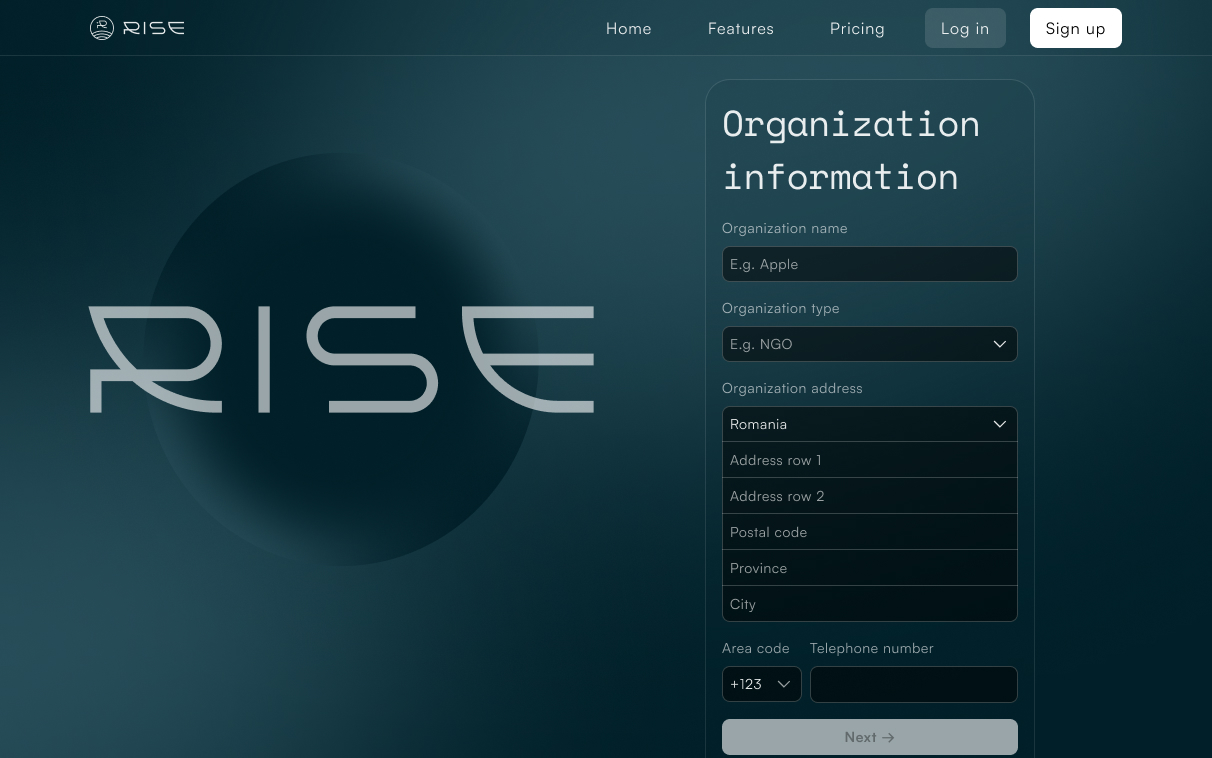Select the Home menu item
Viewport: 1212px width, 758px height.
coord(628,28)
